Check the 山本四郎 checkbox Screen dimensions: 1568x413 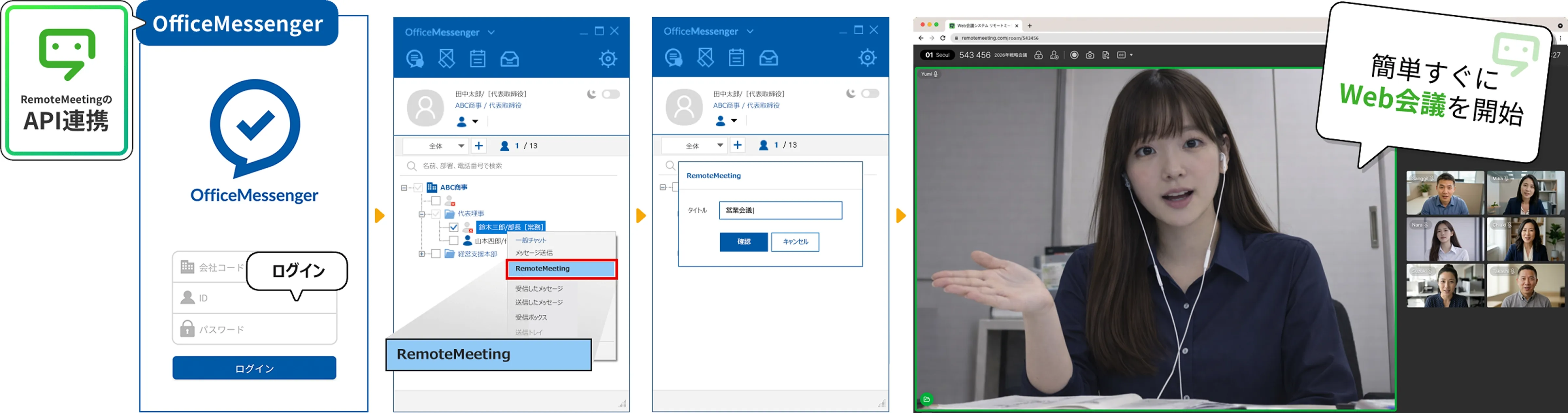453,240
